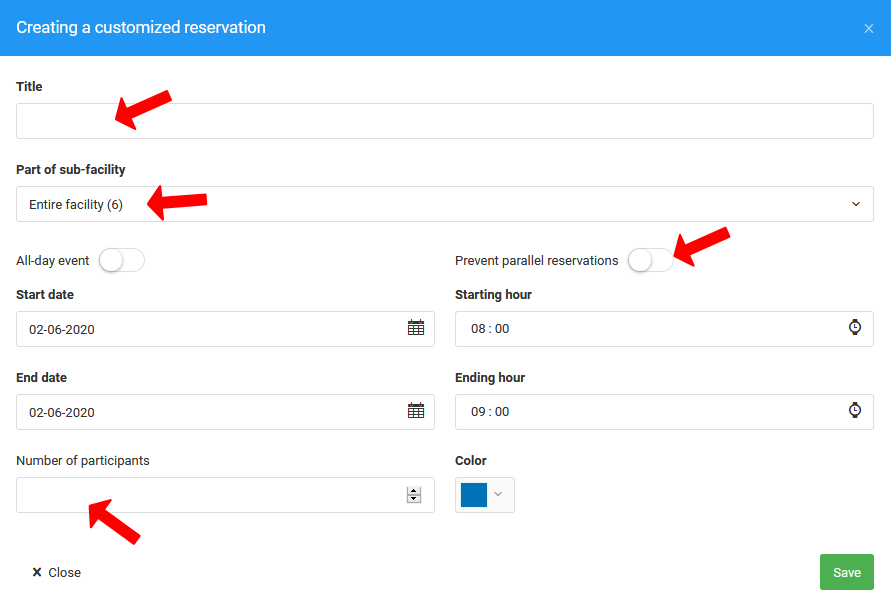
Task: Open the Start date calendar picker
Action: click(x=416, y=328)
